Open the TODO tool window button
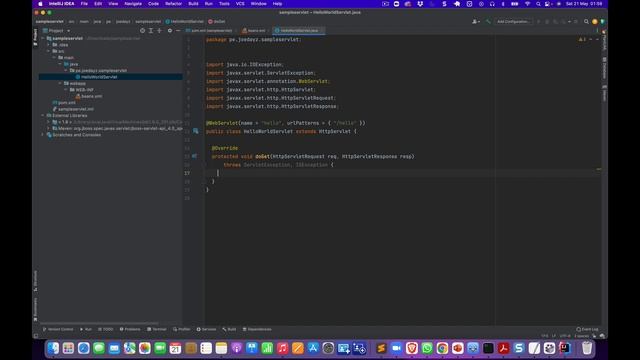Image resolution: width=640 pixels, height=360 pixels. 106,329
